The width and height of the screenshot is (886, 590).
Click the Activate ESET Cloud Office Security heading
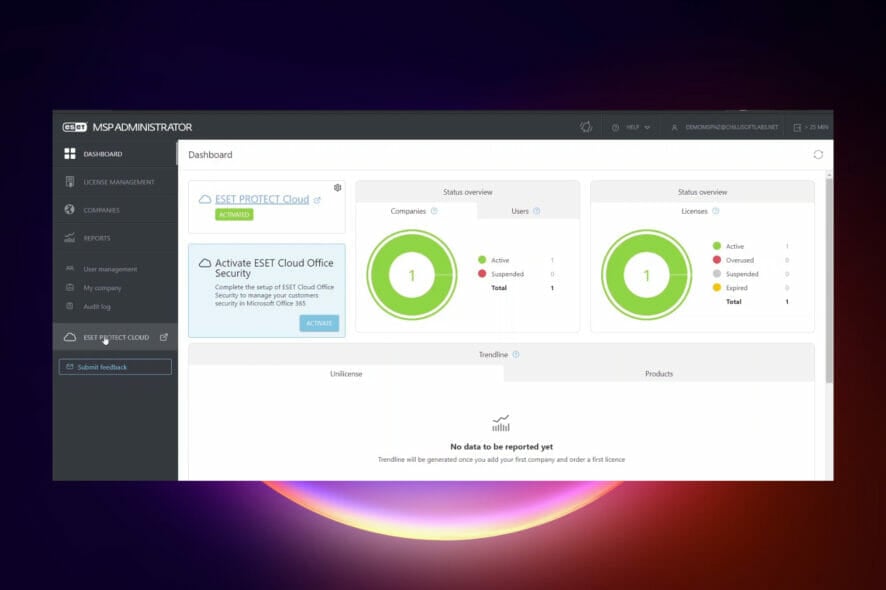274,268
